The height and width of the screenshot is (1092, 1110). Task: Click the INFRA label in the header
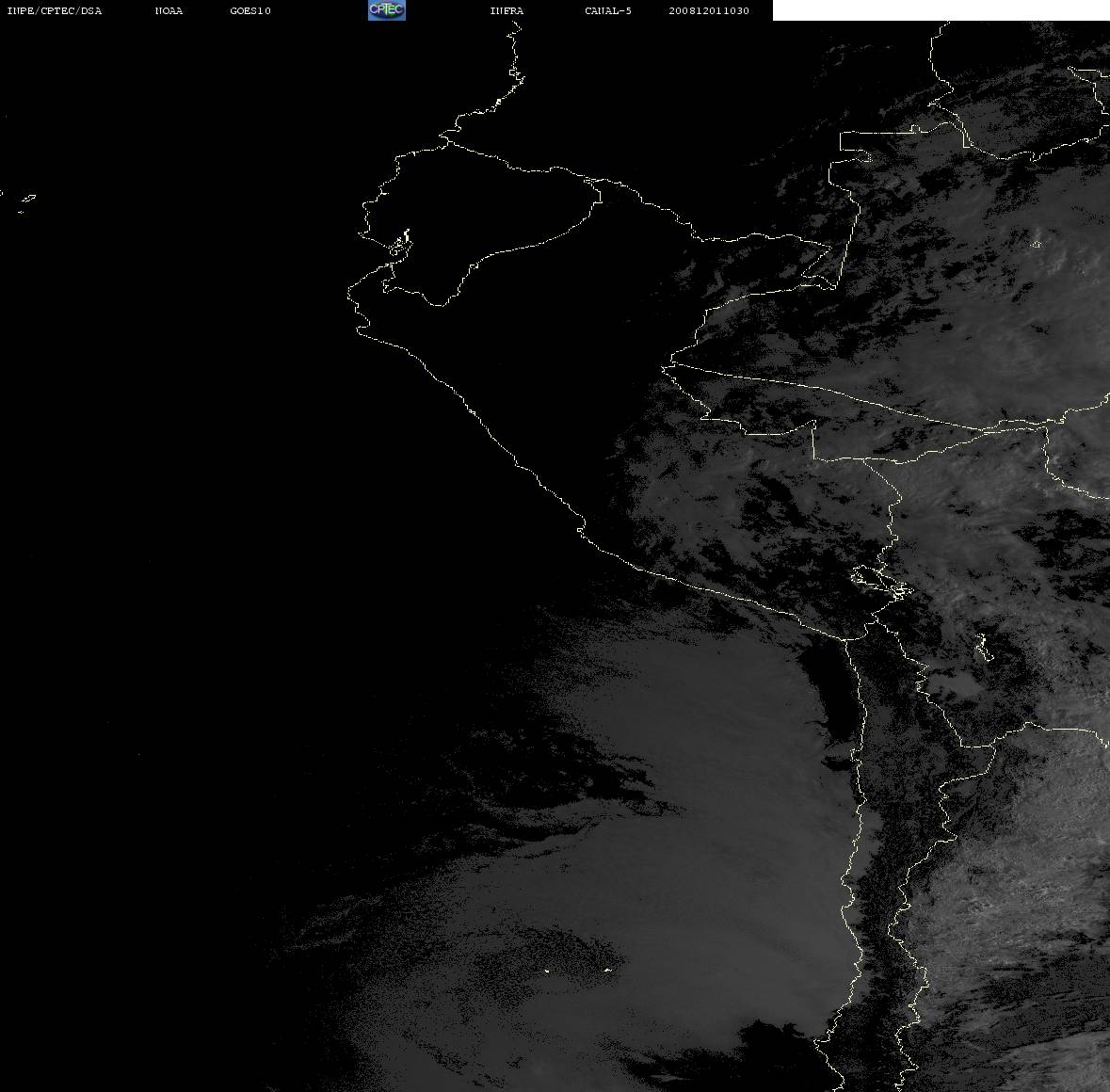coord(507,10)
